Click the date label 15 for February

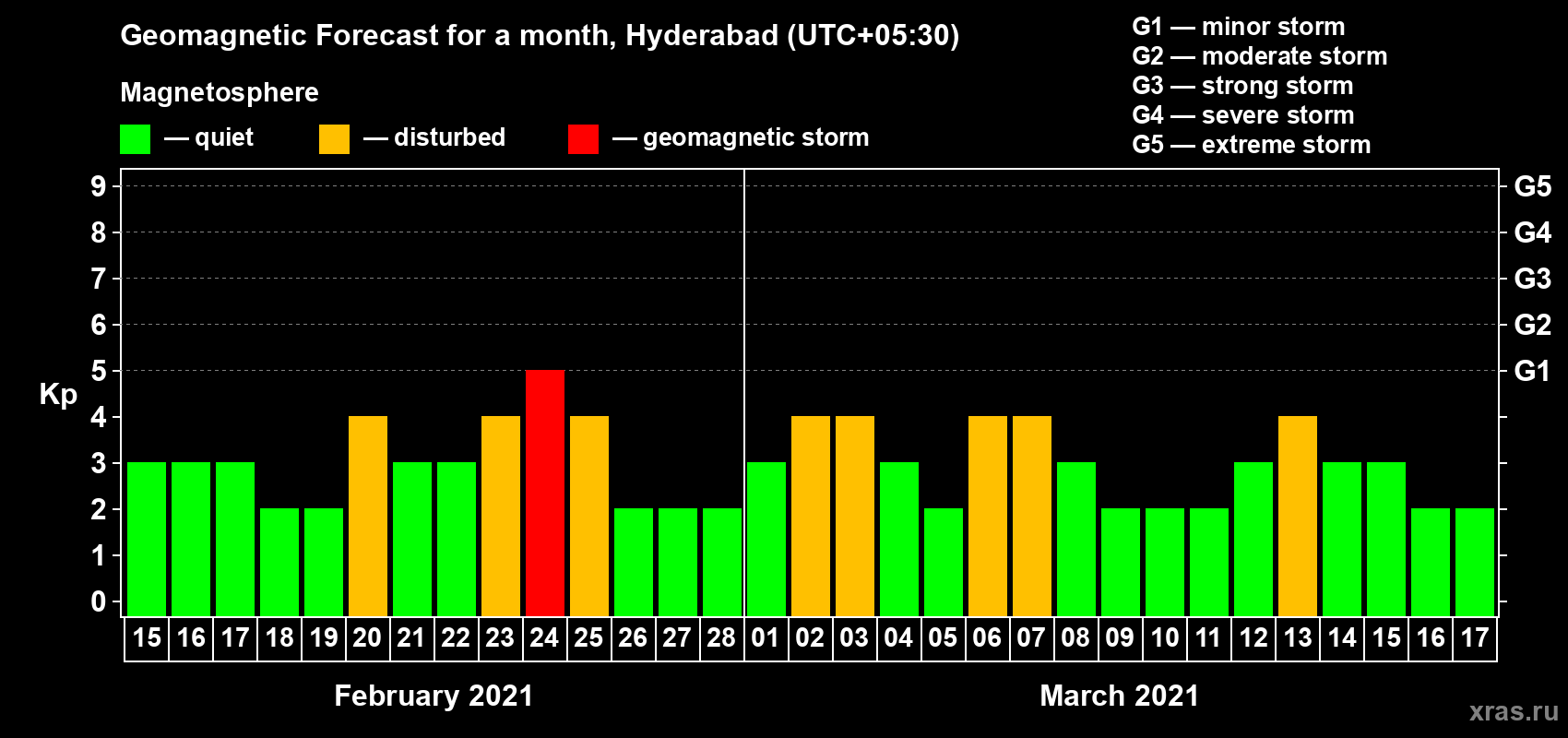[146, 638]
